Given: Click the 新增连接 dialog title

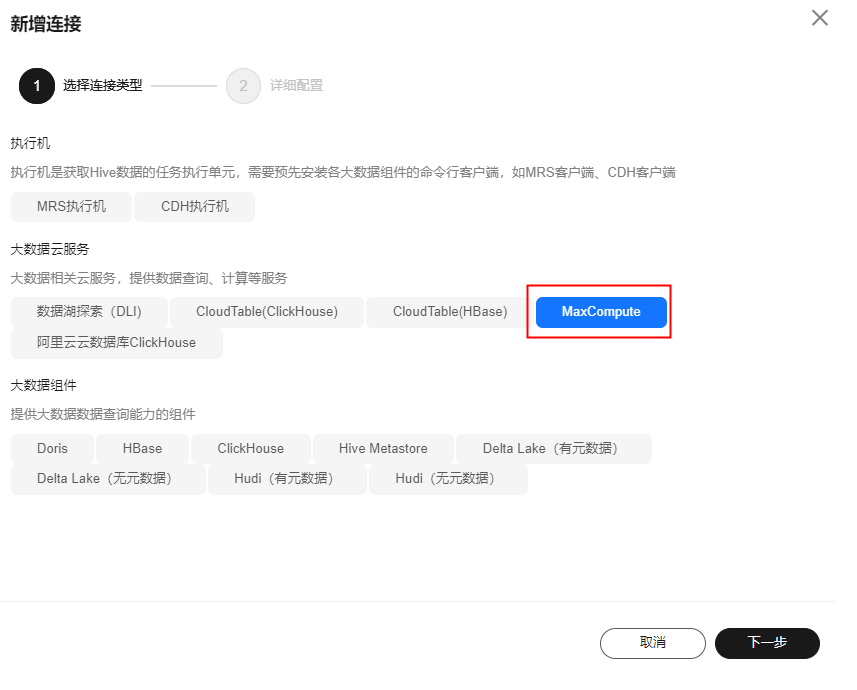Looking at the screenshot, I should (46, 24).
